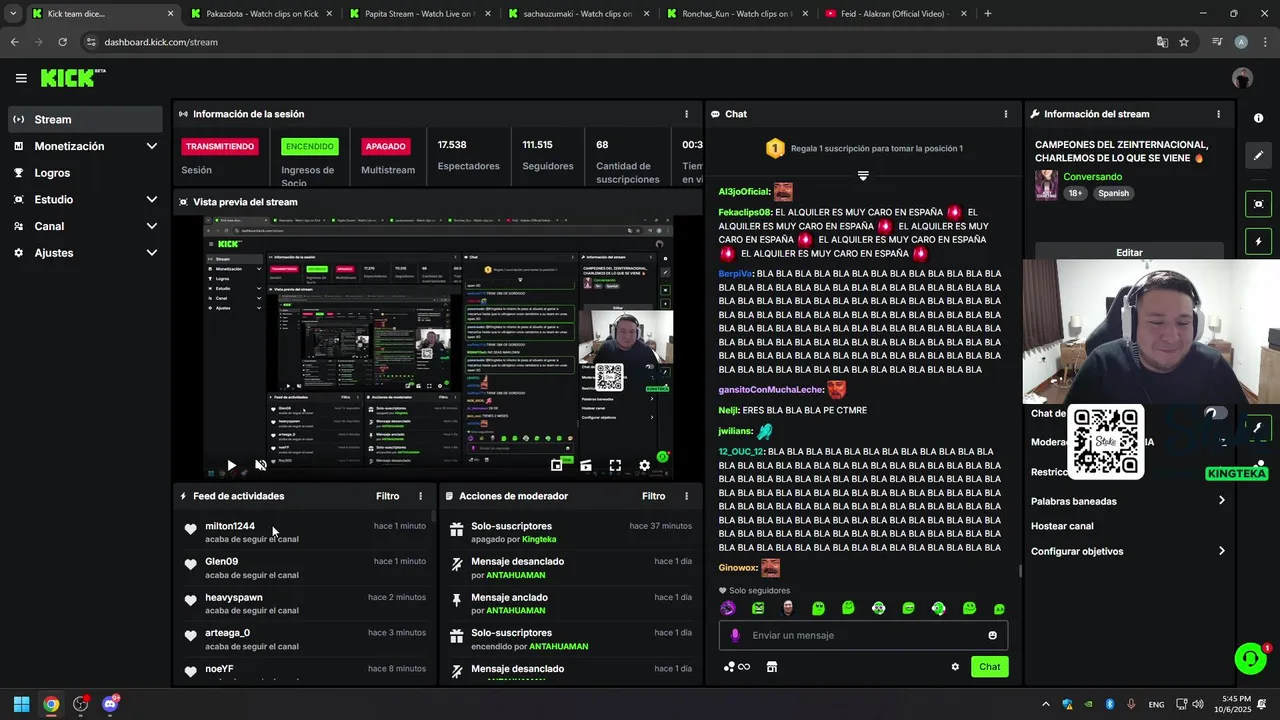Click the Editar stream info button
1280x720 pixels.
pyautogui.click(x=1129, y=252)
